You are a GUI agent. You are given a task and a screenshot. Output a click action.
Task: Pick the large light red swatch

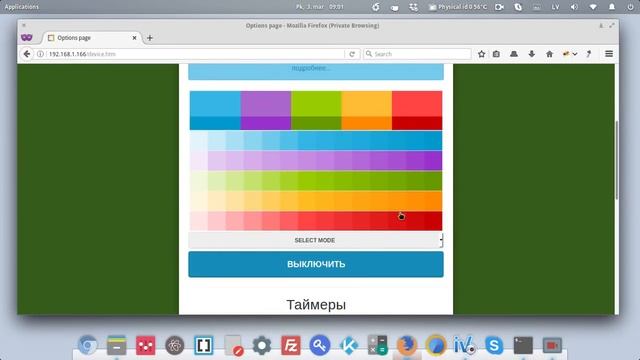pyautogui.click(x=417, y=104)
